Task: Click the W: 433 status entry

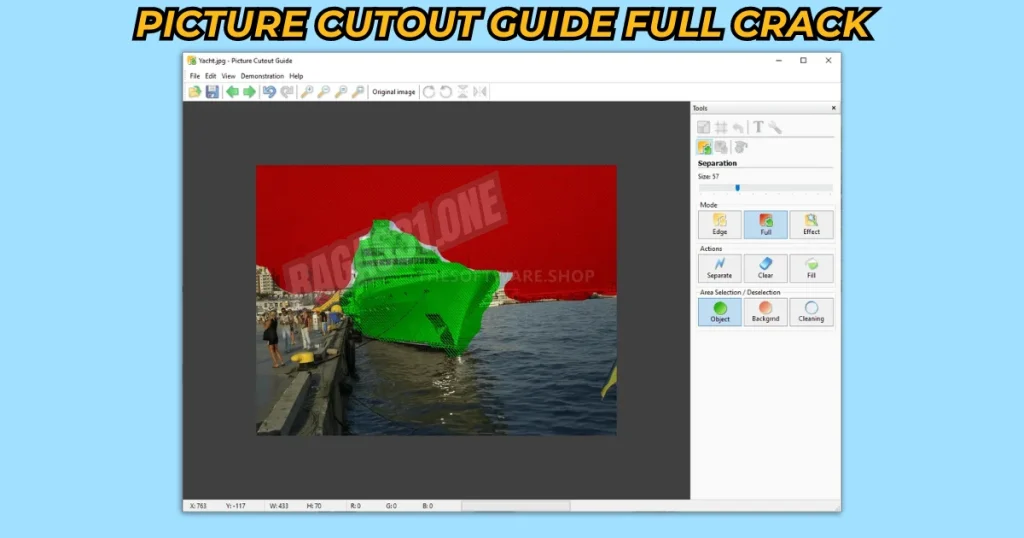Action: click(x=279, y=506)
